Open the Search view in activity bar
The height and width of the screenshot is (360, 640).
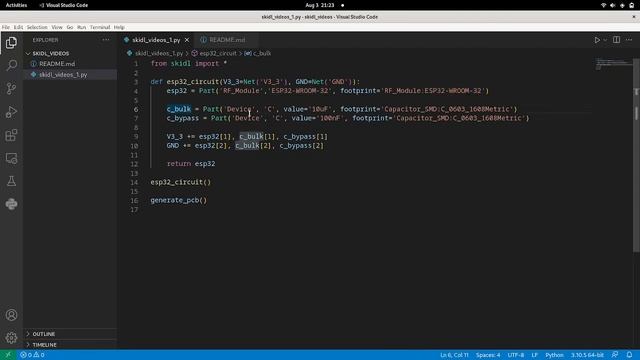11,65
